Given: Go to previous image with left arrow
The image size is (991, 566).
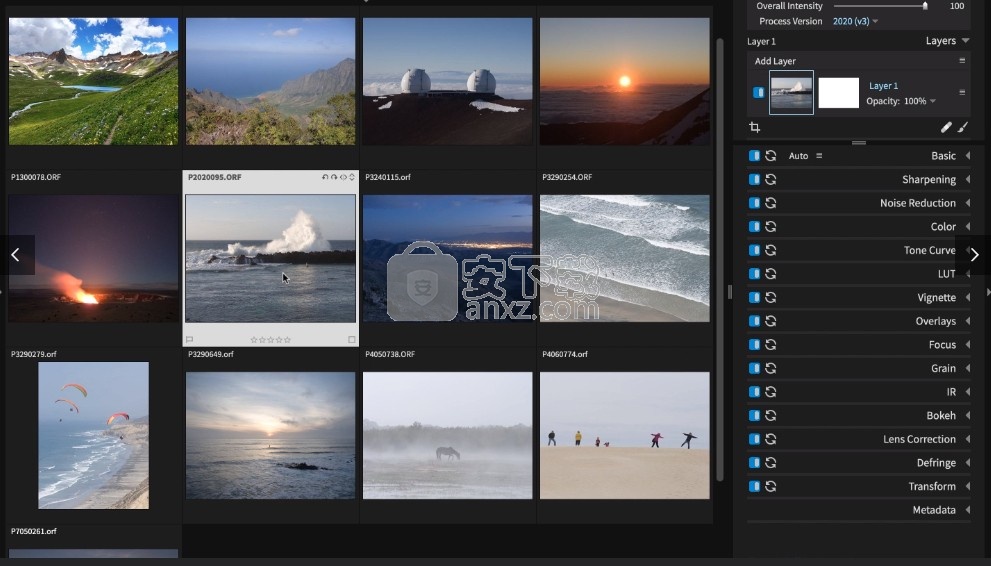Looking at the screenshot, I should [x=16, y=255].
